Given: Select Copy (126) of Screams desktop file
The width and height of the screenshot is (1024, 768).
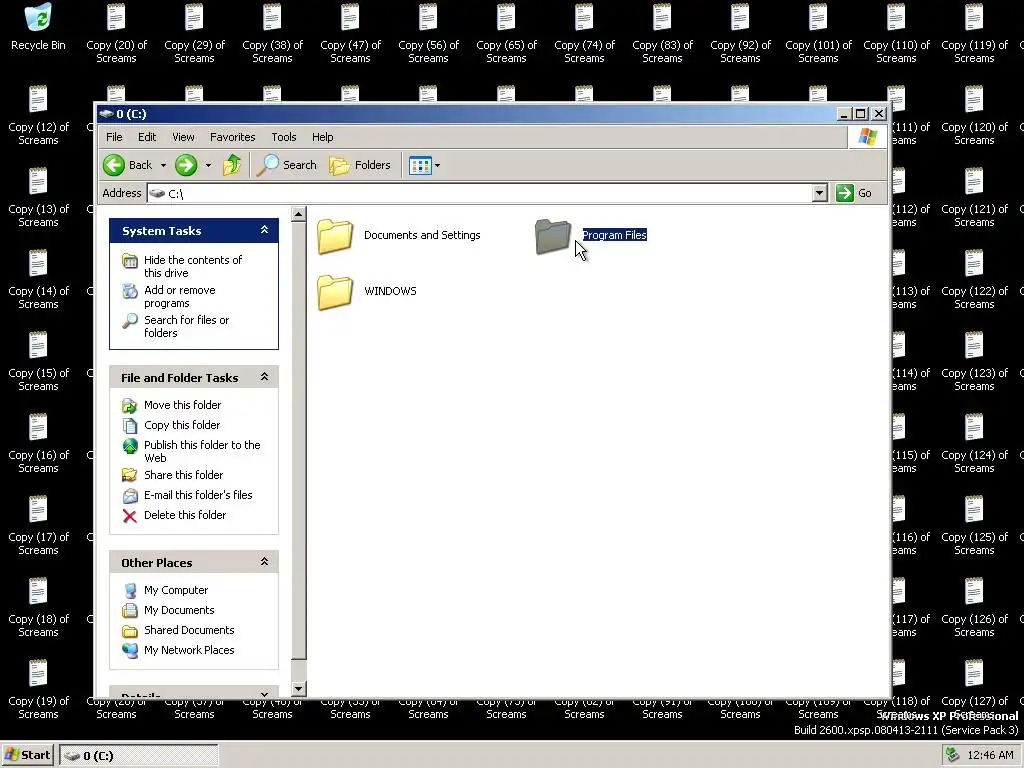Looking at the screenshot, I should pos(974,607).
